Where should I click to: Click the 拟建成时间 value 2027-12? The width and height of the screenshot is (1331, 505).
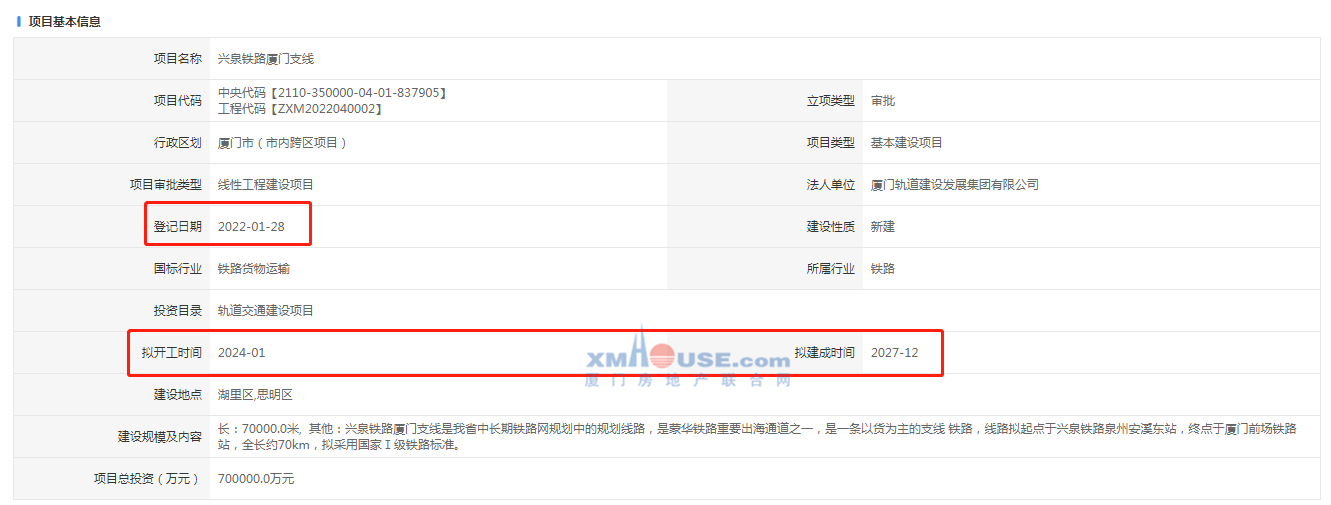[894, 353]
